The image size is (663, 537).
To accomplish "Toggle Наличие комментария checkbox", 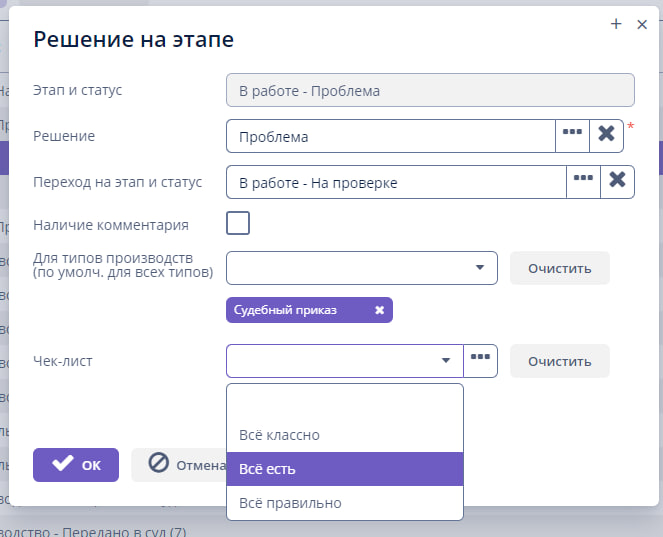I will click(238, 223).
